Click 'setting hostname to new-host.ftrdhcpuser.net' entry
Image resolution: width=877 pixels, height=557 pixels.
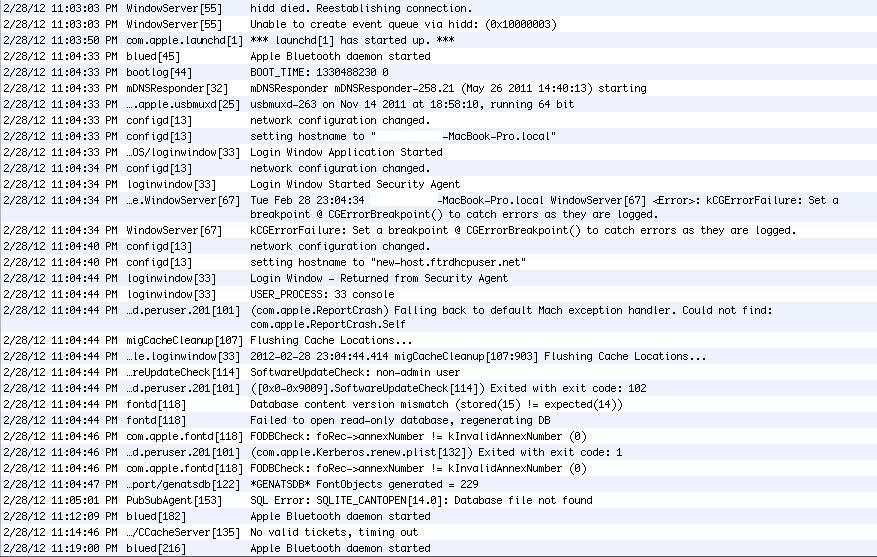[x=388, y=262]
